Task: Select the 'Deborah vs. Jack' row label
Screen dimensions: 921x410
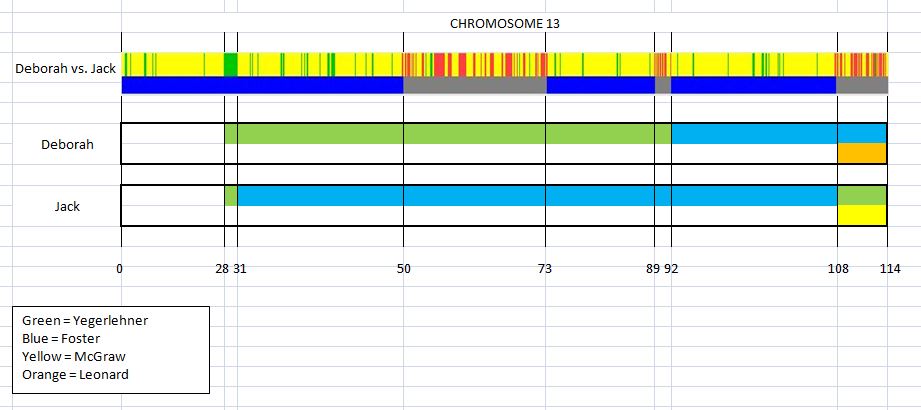Action: (x=60, y=69)
